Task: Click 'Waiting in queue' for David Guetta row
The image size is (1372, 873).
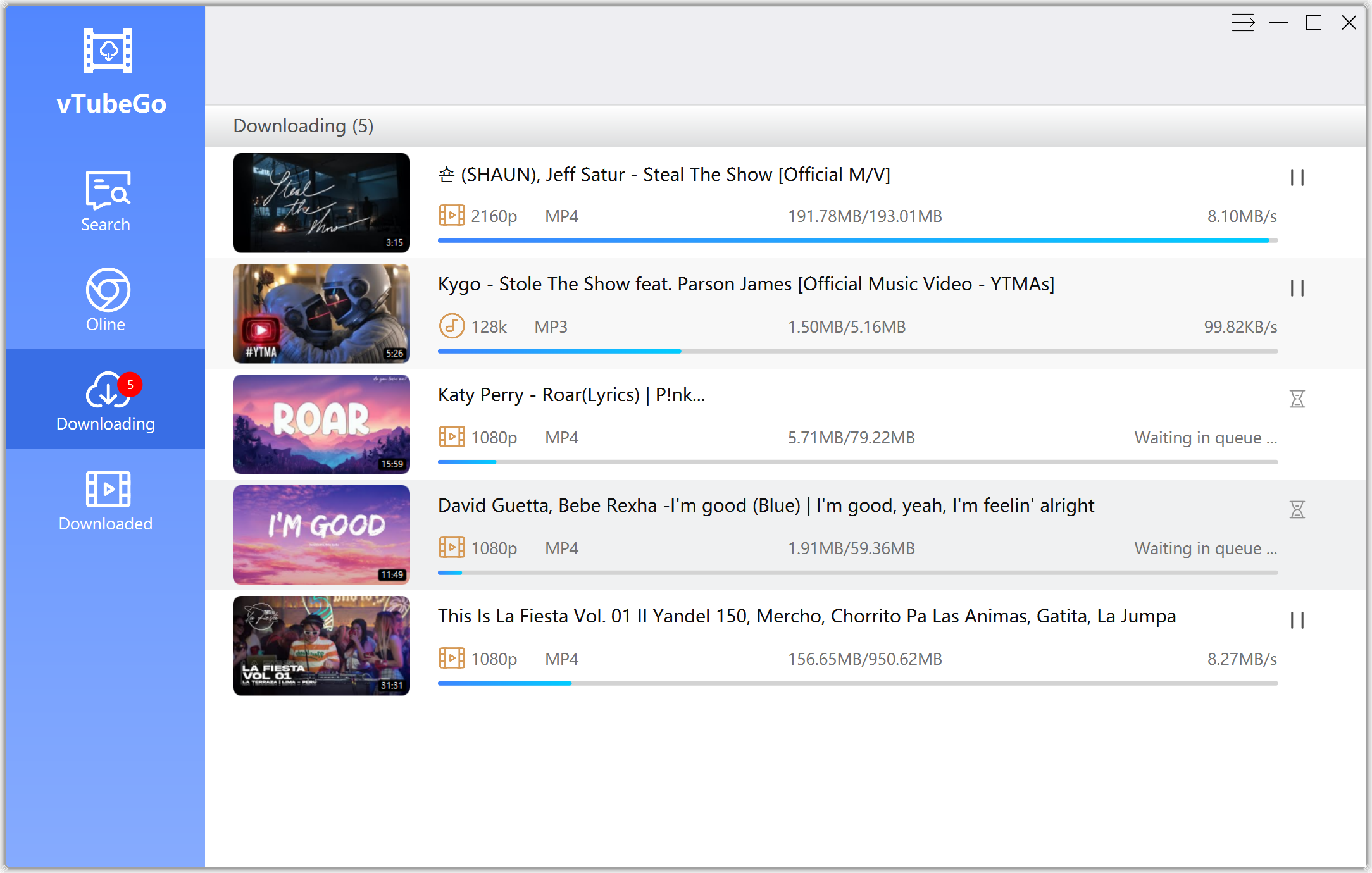Action: click(x=1206, y=548)
